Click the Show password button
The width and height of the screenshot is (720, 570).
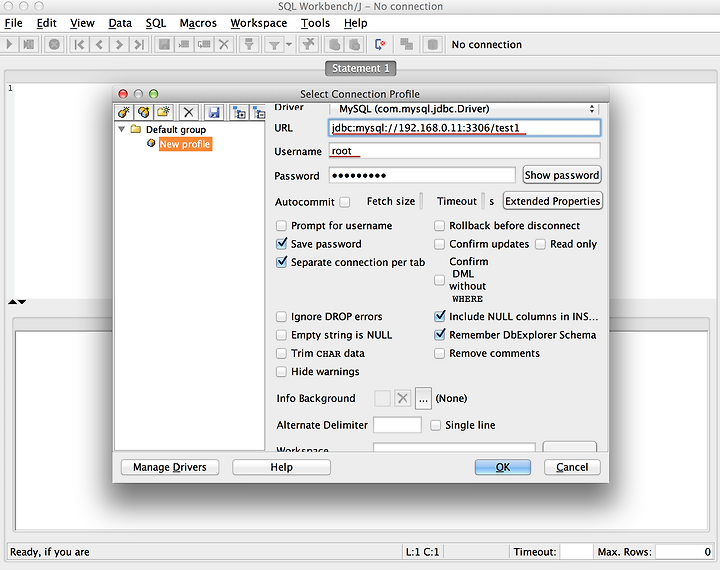(562, 175)
